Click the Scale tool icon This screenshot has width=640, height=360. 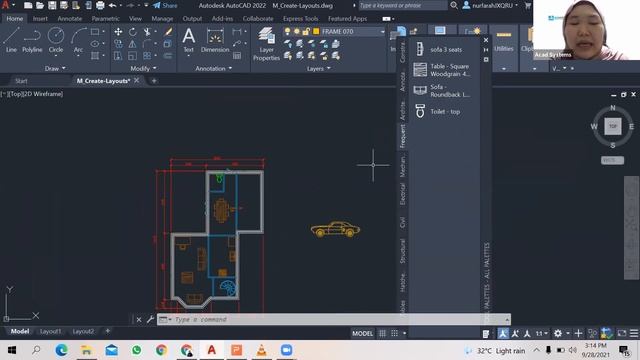(x=133, y=56)
